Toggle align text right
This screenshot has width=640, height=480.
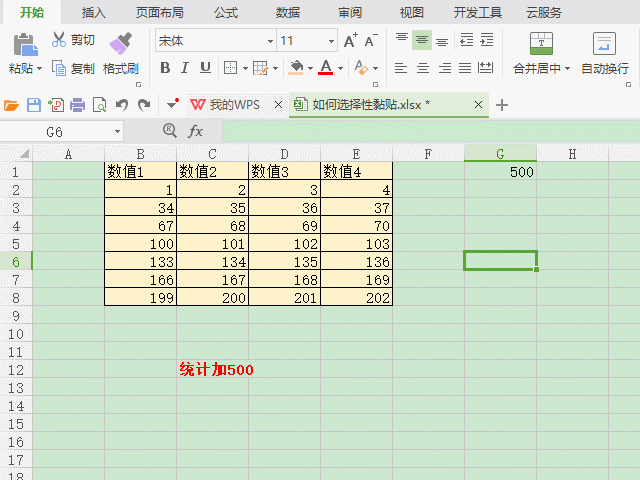pyautogui.click(x=444, y=68)
